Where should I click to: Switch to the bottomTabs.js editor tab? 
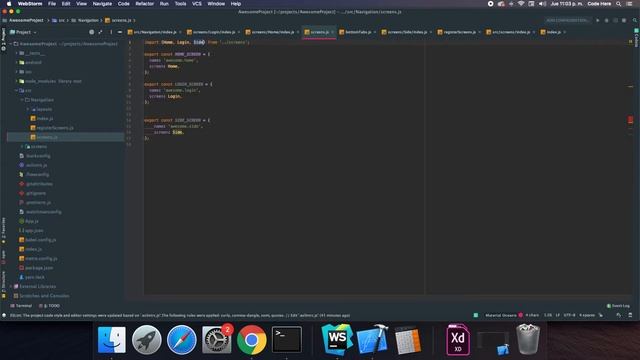point(358,32)
